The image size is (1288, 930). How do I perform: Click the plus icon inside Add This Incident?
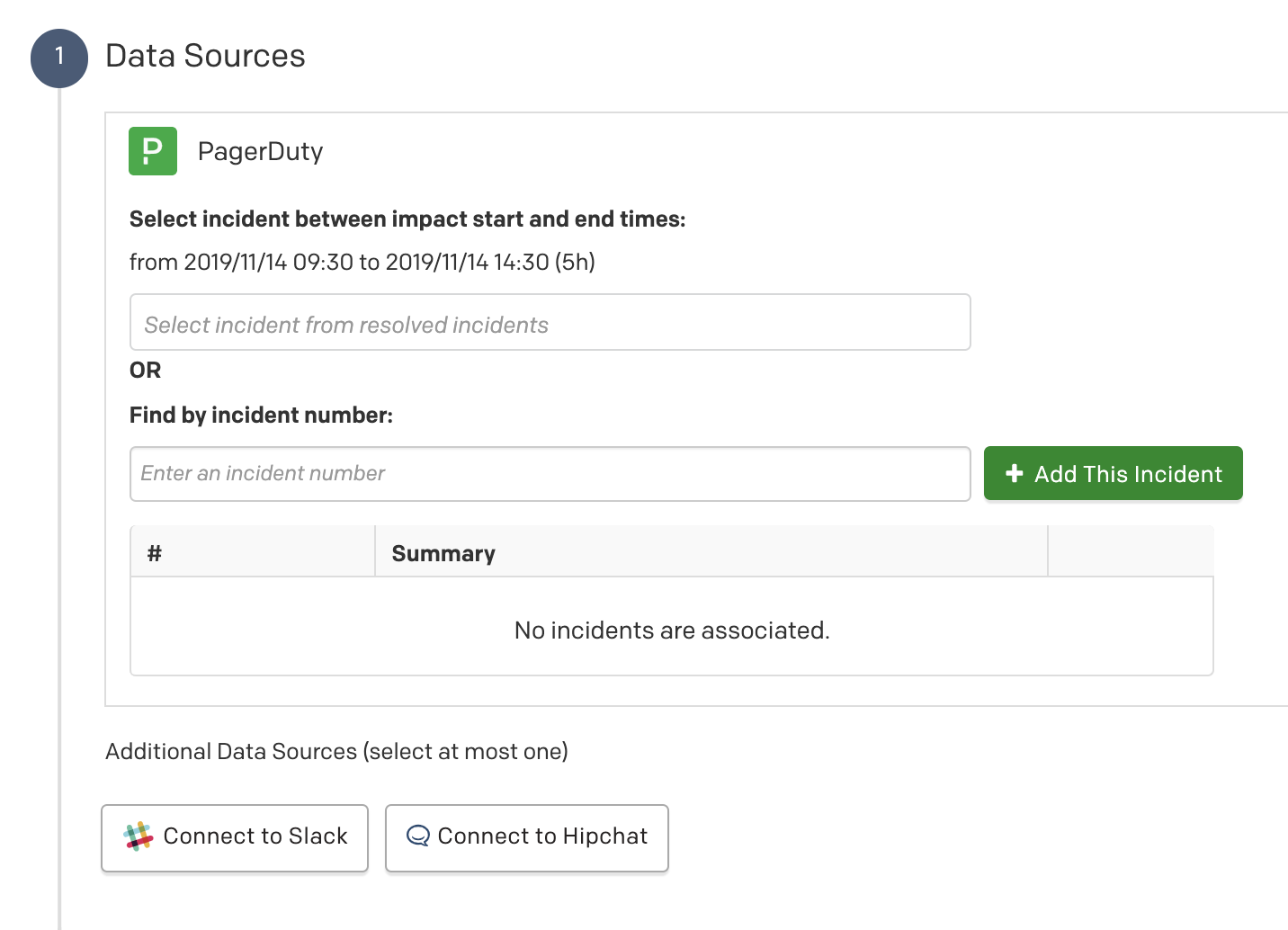pyautogui.click(x=1015, y=473)
